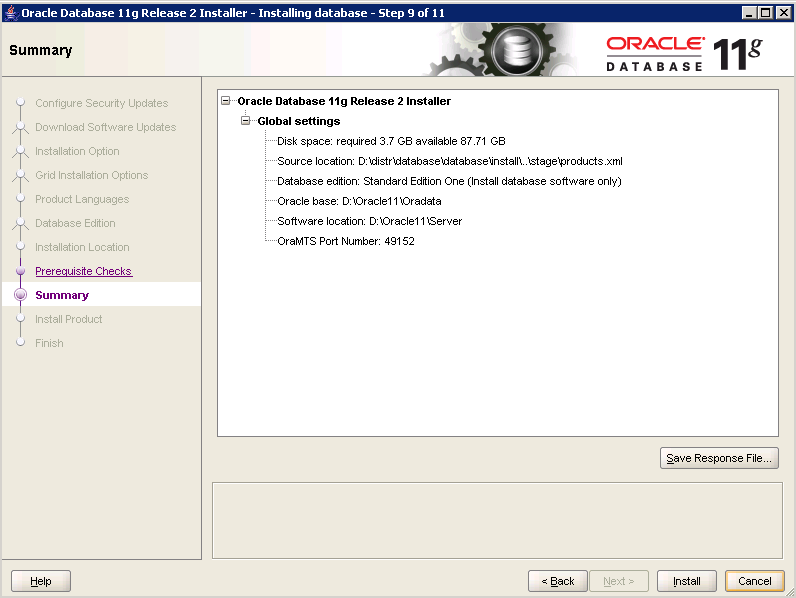Select Grid Installation Options step label
The image size is (796, 598).
pyautogui.click(x=92, y=175)
